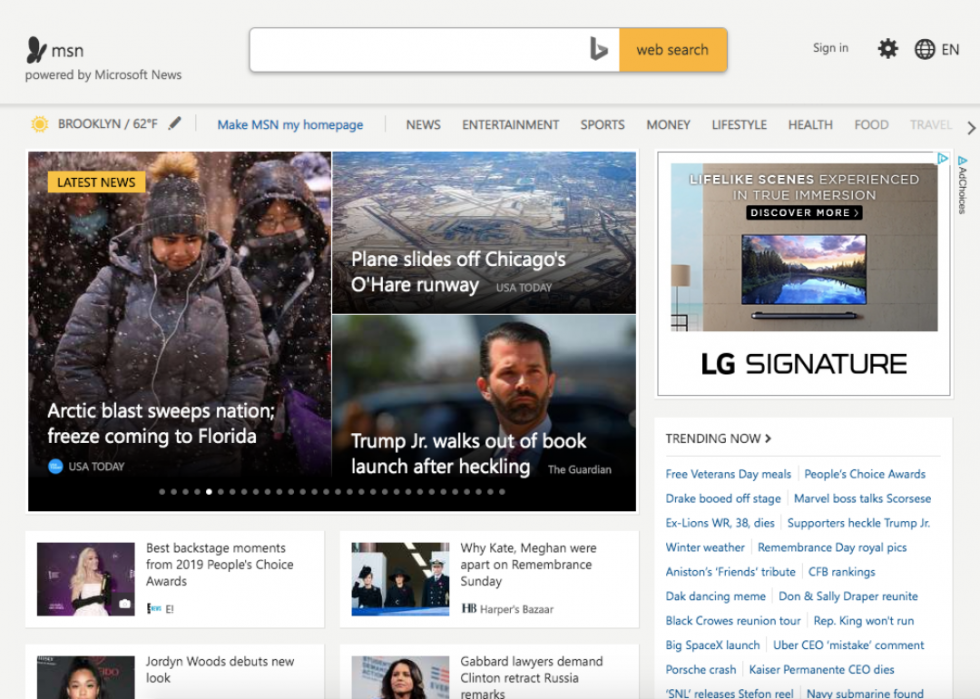This screenshot has width=980, height=699.
Task: Open the HEALTH section
Action: pos(810,124)
